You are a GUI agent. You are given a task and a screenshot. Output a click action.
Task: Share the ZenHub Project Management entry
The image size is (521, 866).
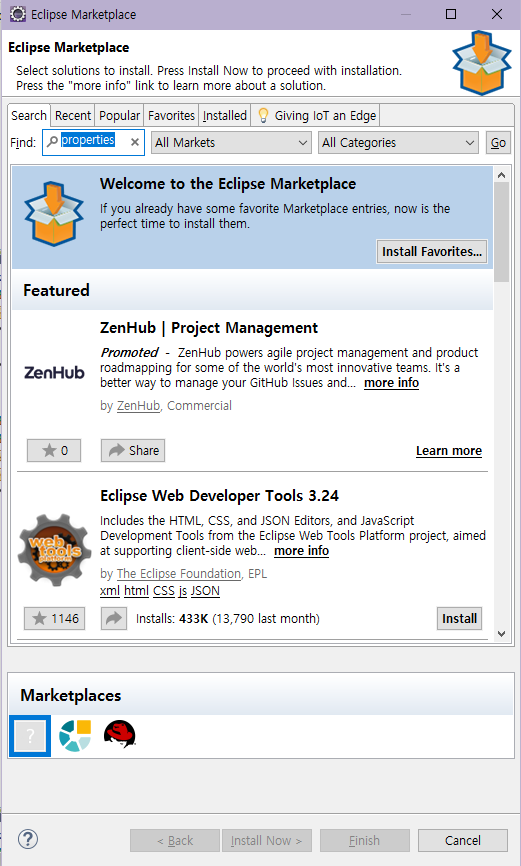pos(133,451)
